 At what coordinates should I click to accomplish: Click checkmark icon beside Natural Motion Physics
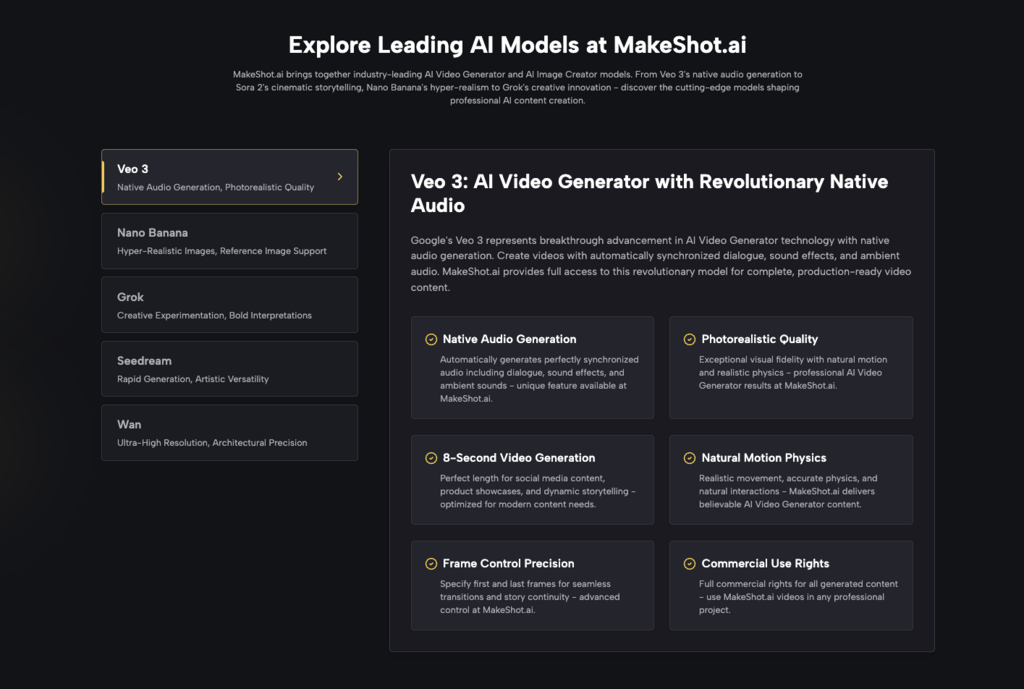pyautogui.click(x=689, y=458)
